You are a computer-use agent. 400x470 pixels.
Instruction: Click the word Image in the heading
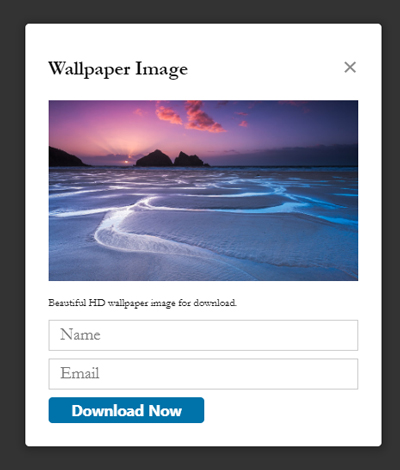(x=161, y=69)
